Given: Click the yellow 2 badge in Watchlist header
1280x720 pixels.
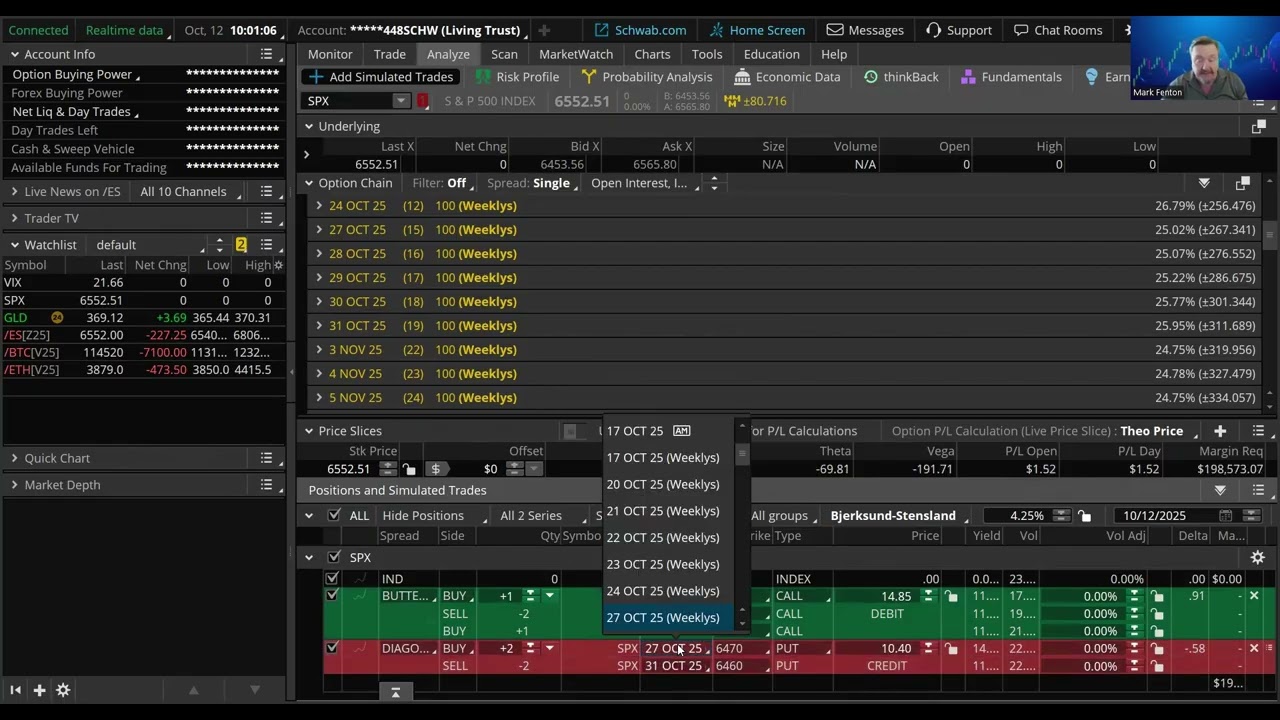Looking at the screenshot, I should [x=241, y=244].
